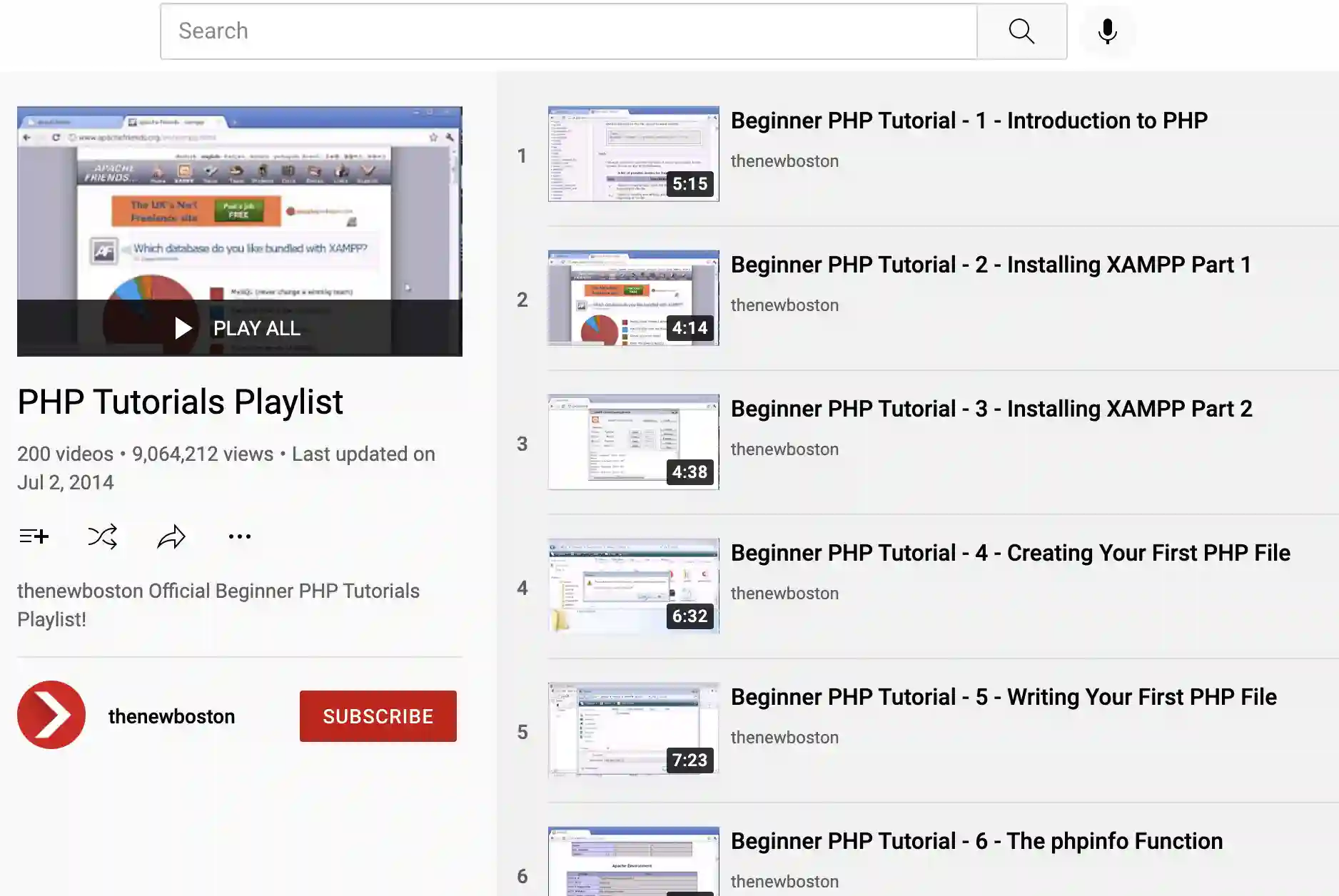This screenshot has width=1339, height=896.
Task: Open Tutorial 6 The phpinfo Function
Action: (x=976, y=841)
